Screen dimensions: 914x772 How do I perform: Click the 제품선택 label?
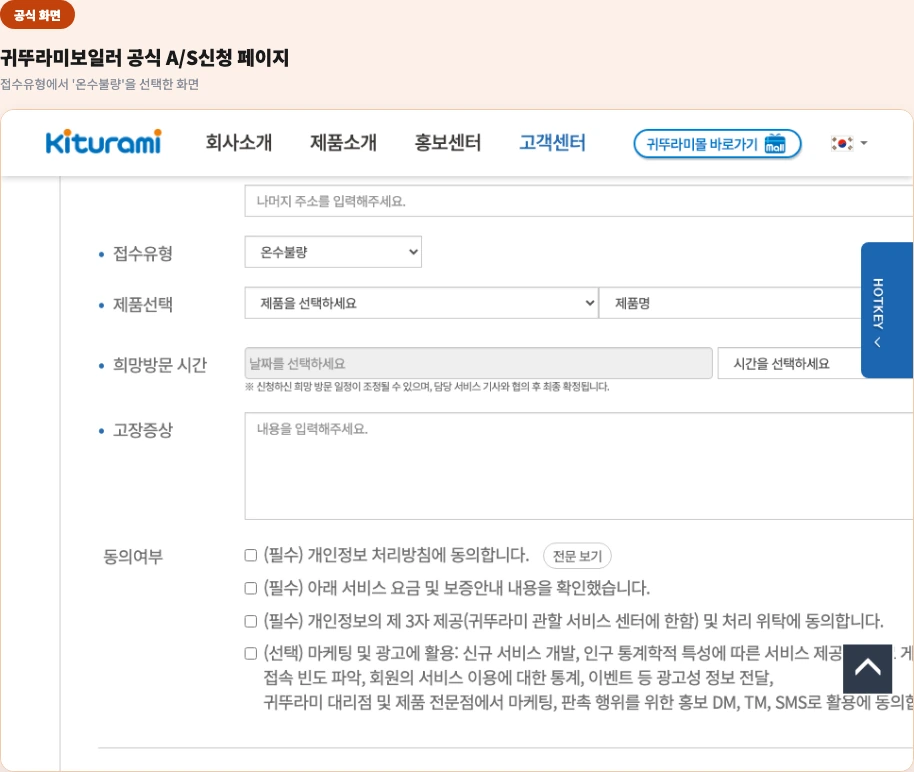[x=143, y=304]
